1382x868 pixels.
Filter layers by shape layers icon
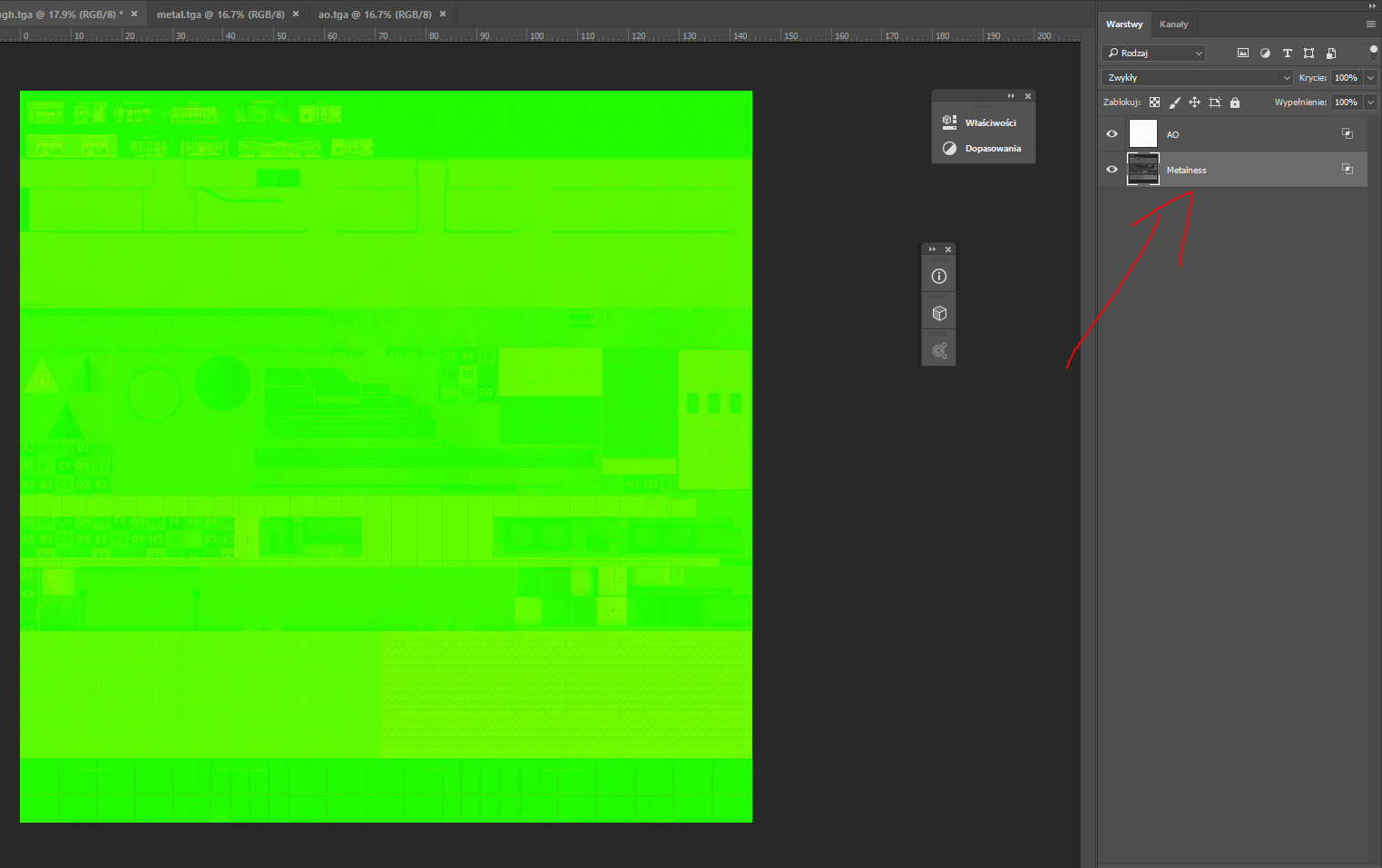click(1308, 54)
